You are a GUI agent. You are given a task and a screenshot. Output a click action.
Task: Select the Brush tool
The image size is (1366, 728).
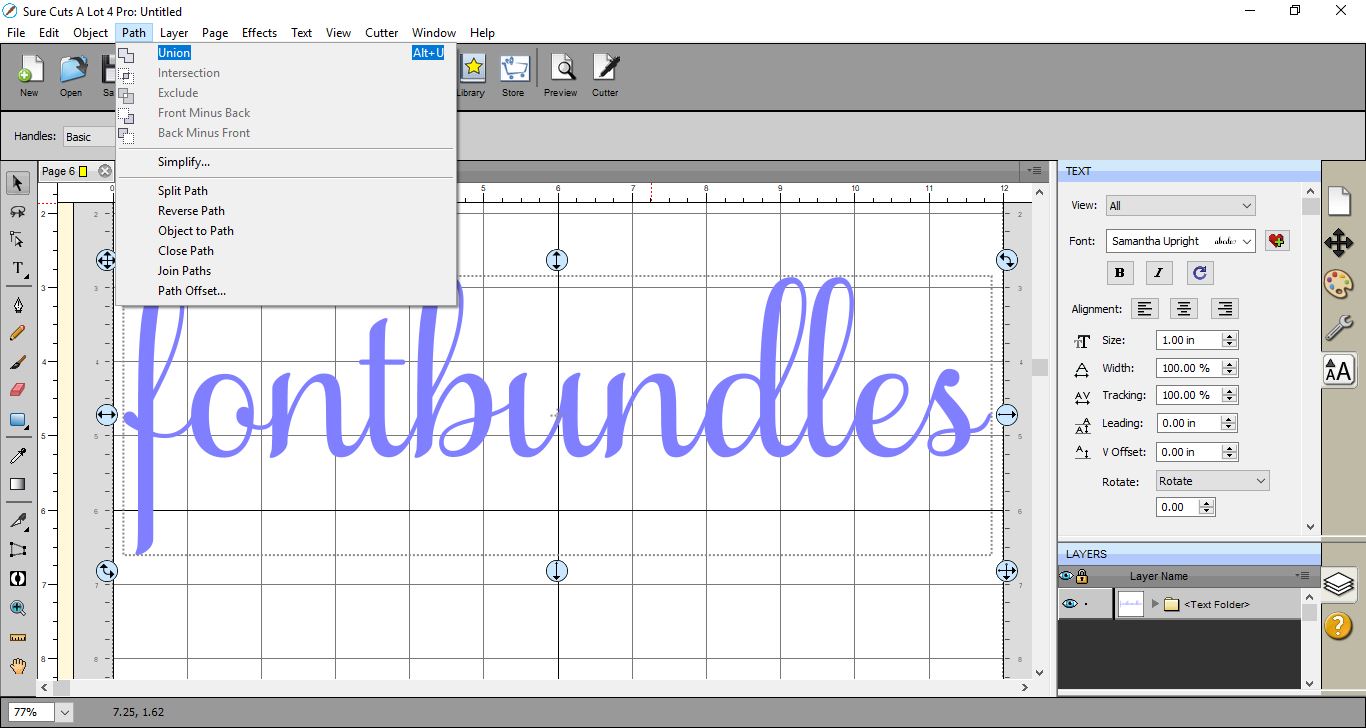coord(18,362)
